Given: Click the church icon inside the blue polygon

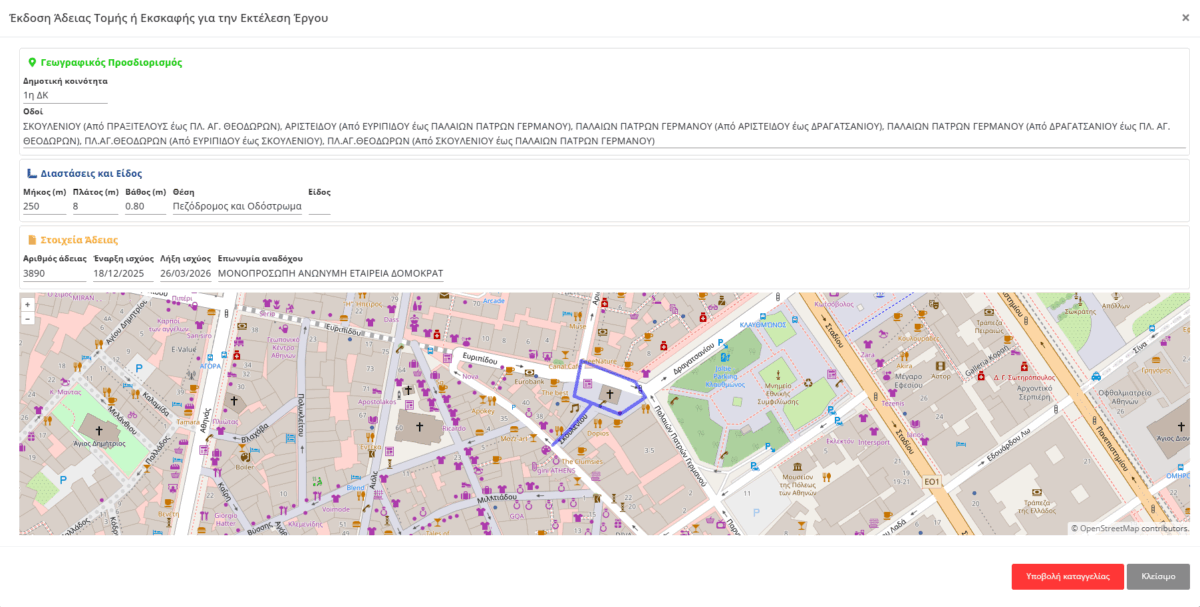Looking at the screenshot, I should tap(608, 395).
